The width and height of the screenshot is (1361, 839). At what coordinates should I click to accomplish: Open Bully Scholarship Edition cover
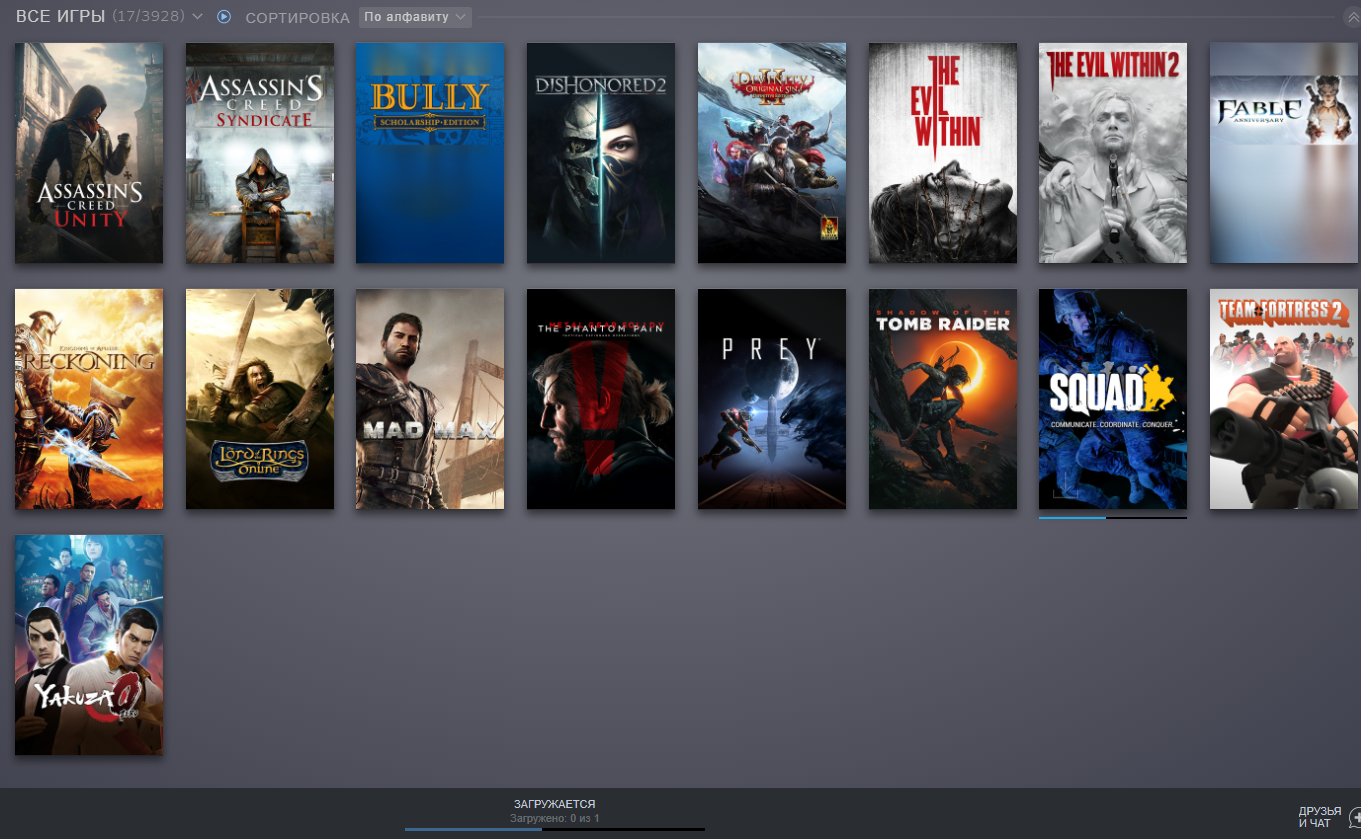[x=430, y=153]
